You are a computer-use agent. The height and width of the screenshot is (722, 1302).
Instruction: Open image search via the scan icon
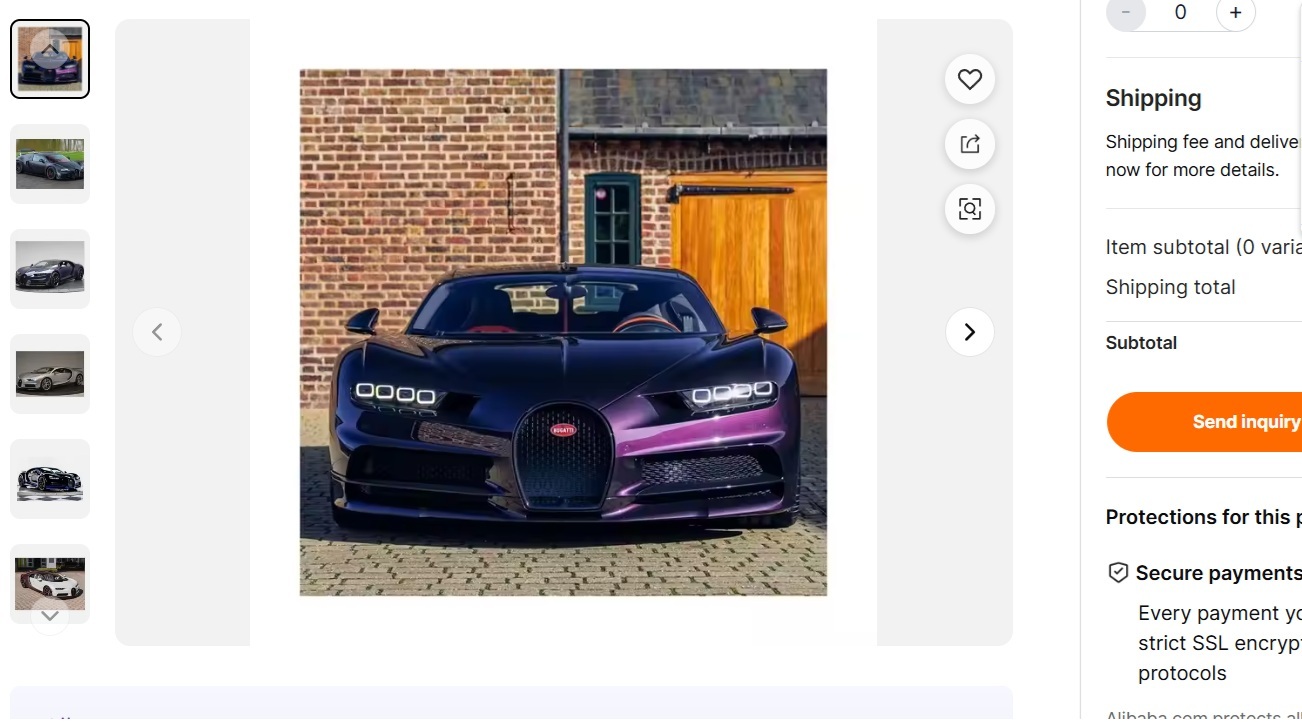[969, 209]
